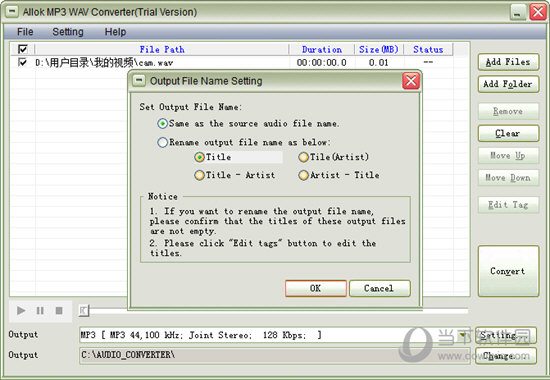Click the playback seek slider thumb
The image size is (550, 380).
pos(84,311)
